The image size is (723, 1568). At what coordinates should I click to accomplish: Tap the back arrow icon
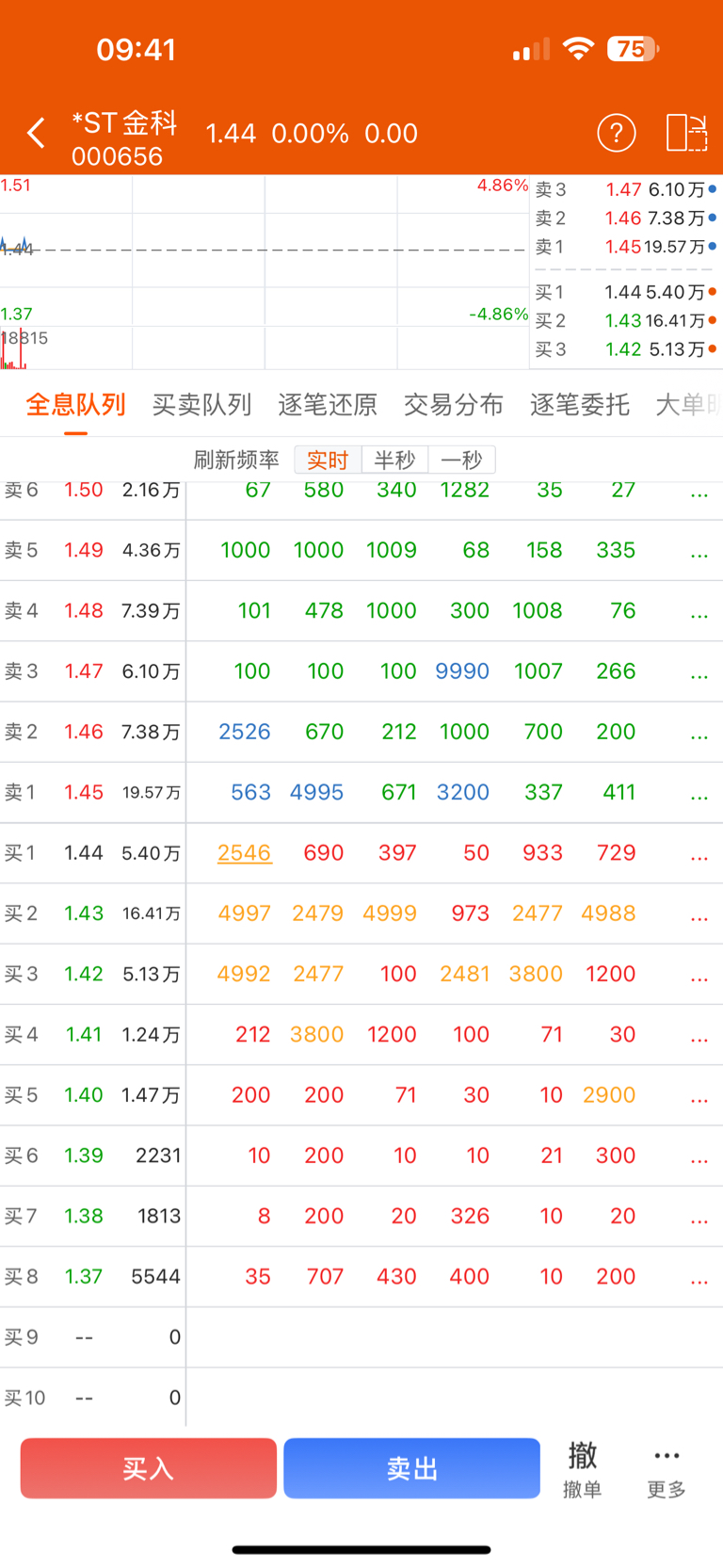click(36, 133)
